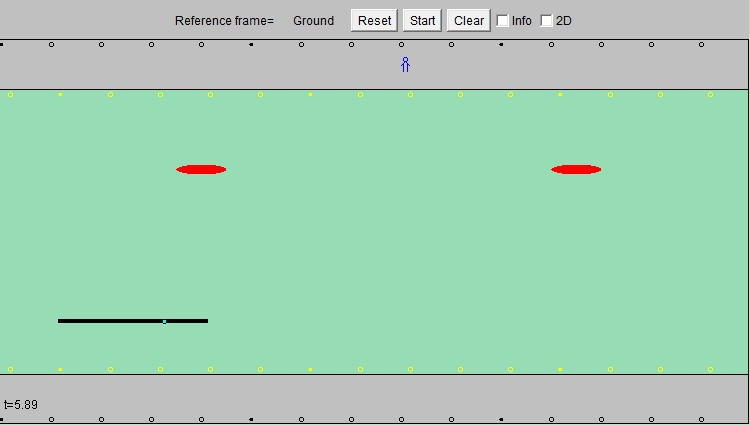Click the right end of the black bar
This screenshot has height=425, width=750.
point(206,321)
